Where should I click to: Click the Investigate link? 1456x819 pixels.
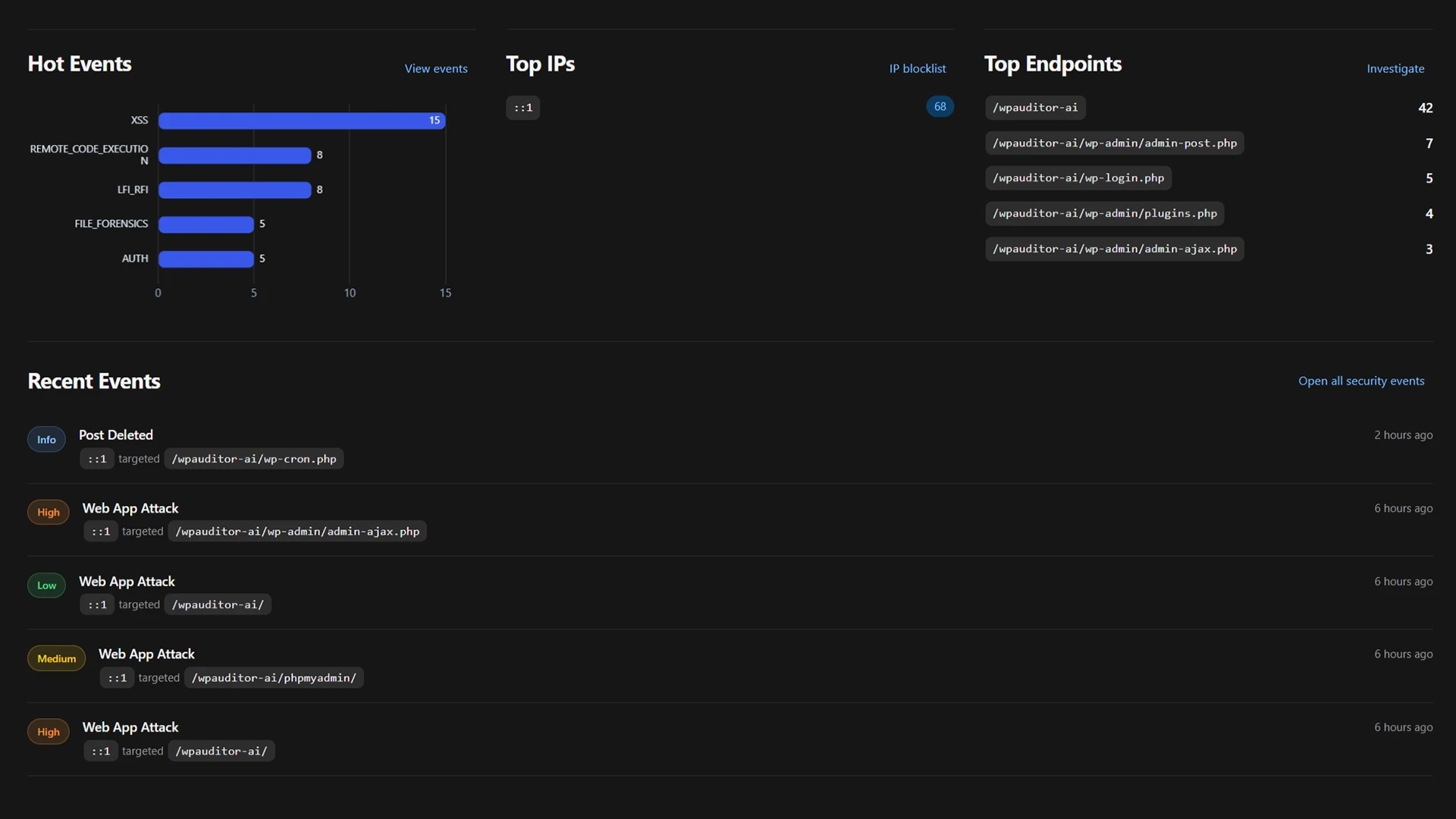tap(1395, 68)
